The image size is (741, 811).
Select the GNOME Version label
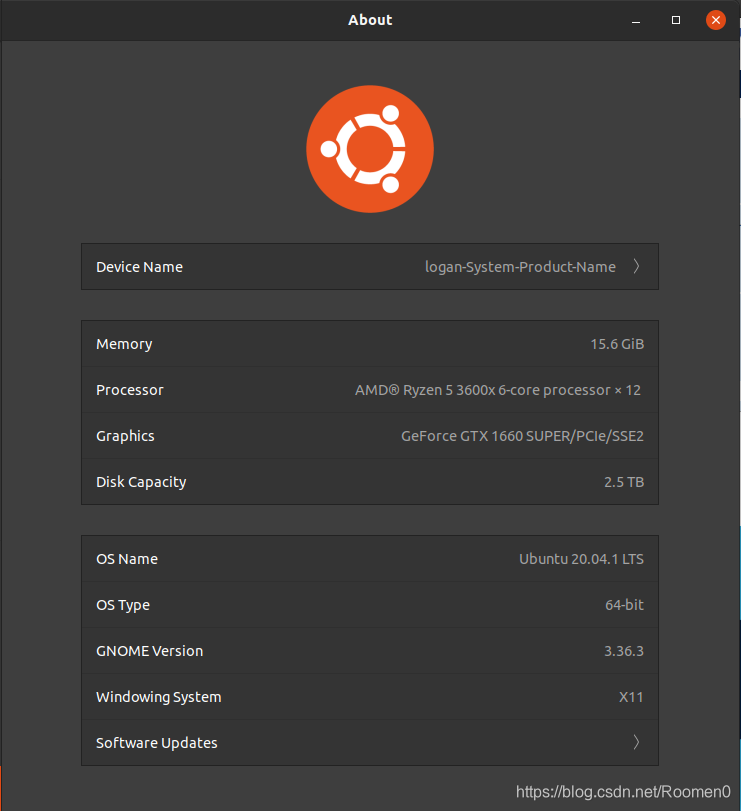[x=149, y=651]
